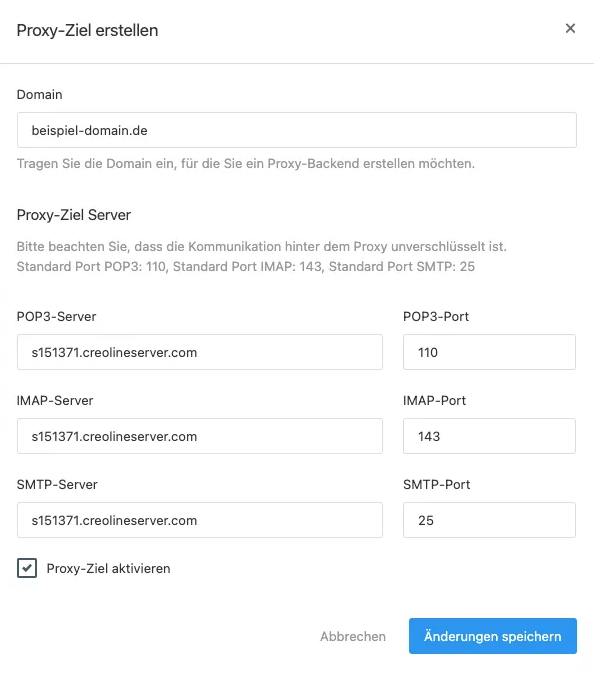Save using Änderungen speichern button
This screenshot has height=673, width=594.
tap(493, 636)
